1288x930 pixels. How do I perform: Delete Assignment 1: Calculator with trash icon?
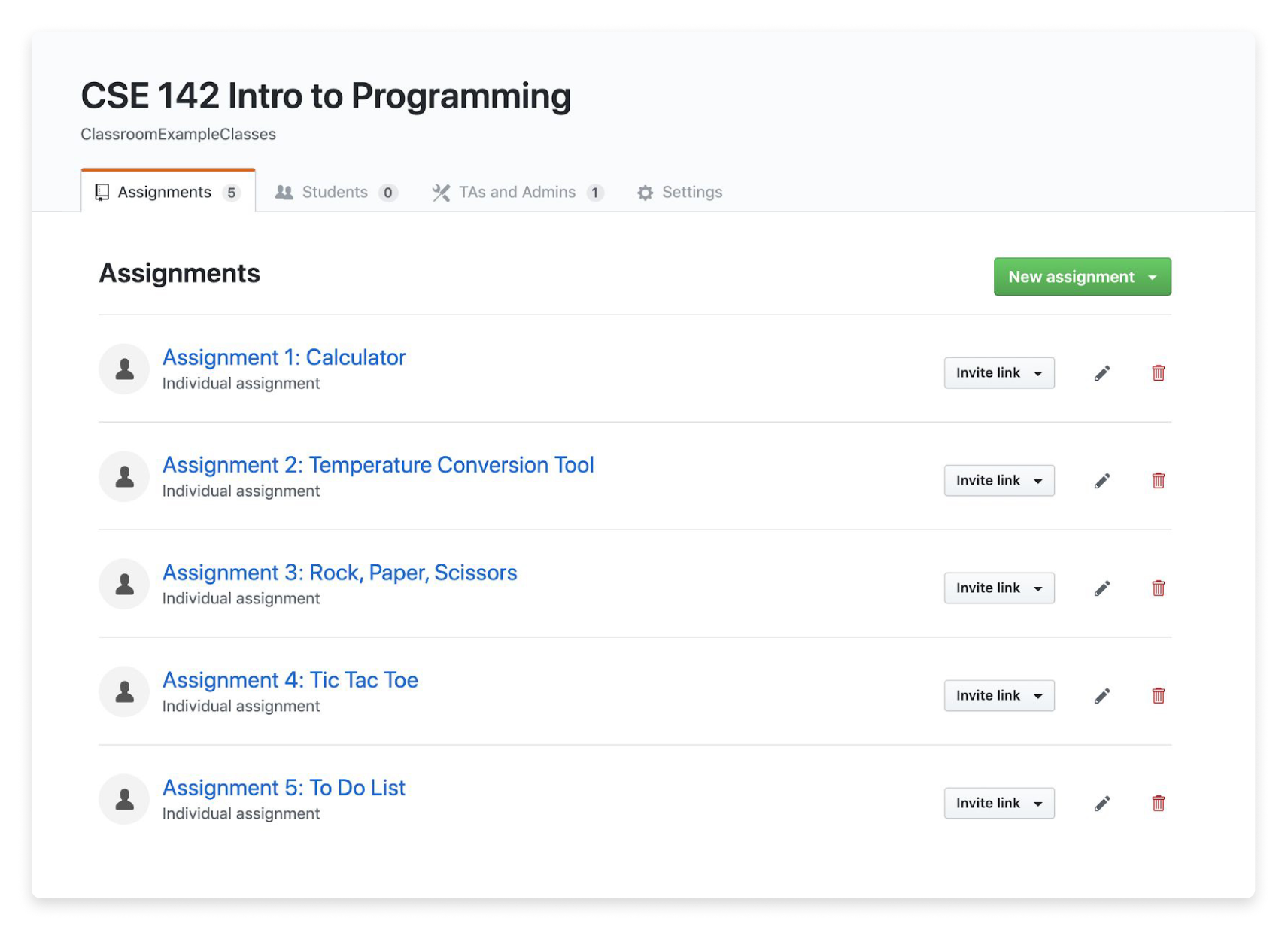[x=1158, y=373]
